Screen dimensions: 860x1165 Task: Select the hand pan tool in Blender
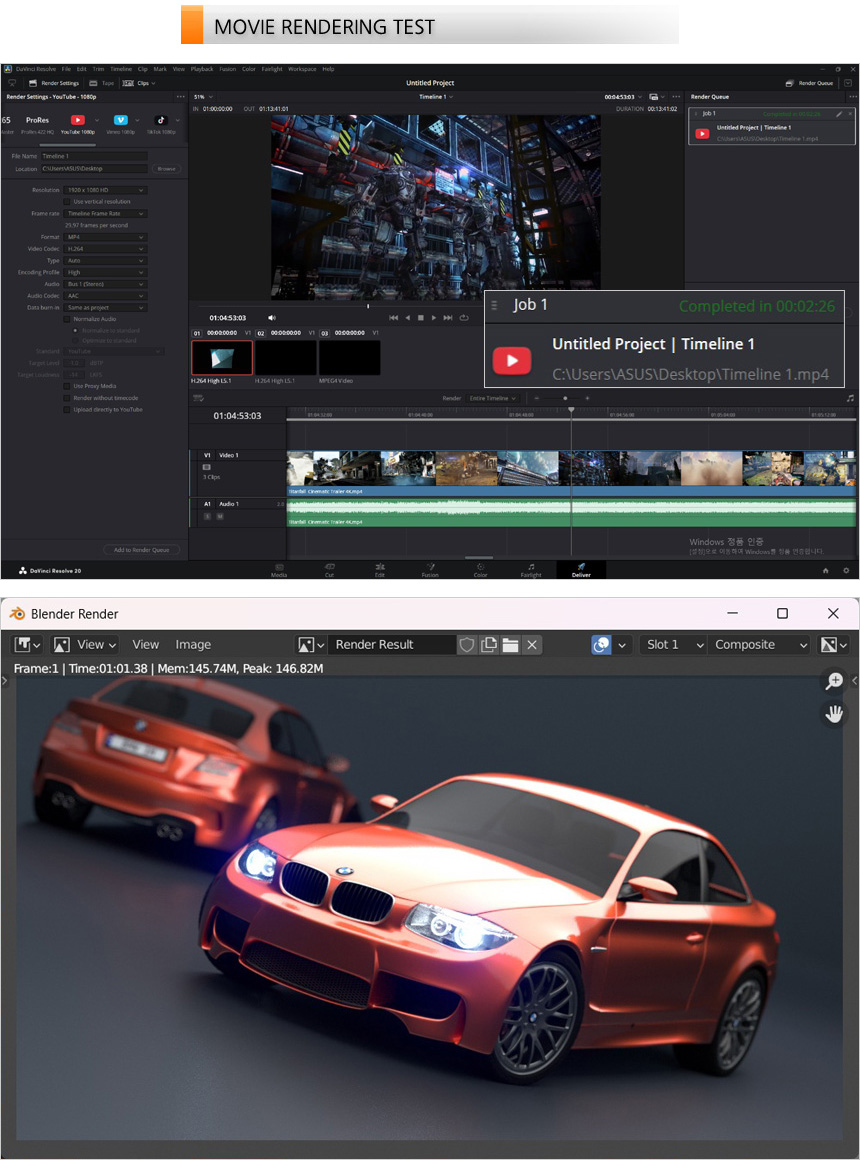click(x=833, y=714)
